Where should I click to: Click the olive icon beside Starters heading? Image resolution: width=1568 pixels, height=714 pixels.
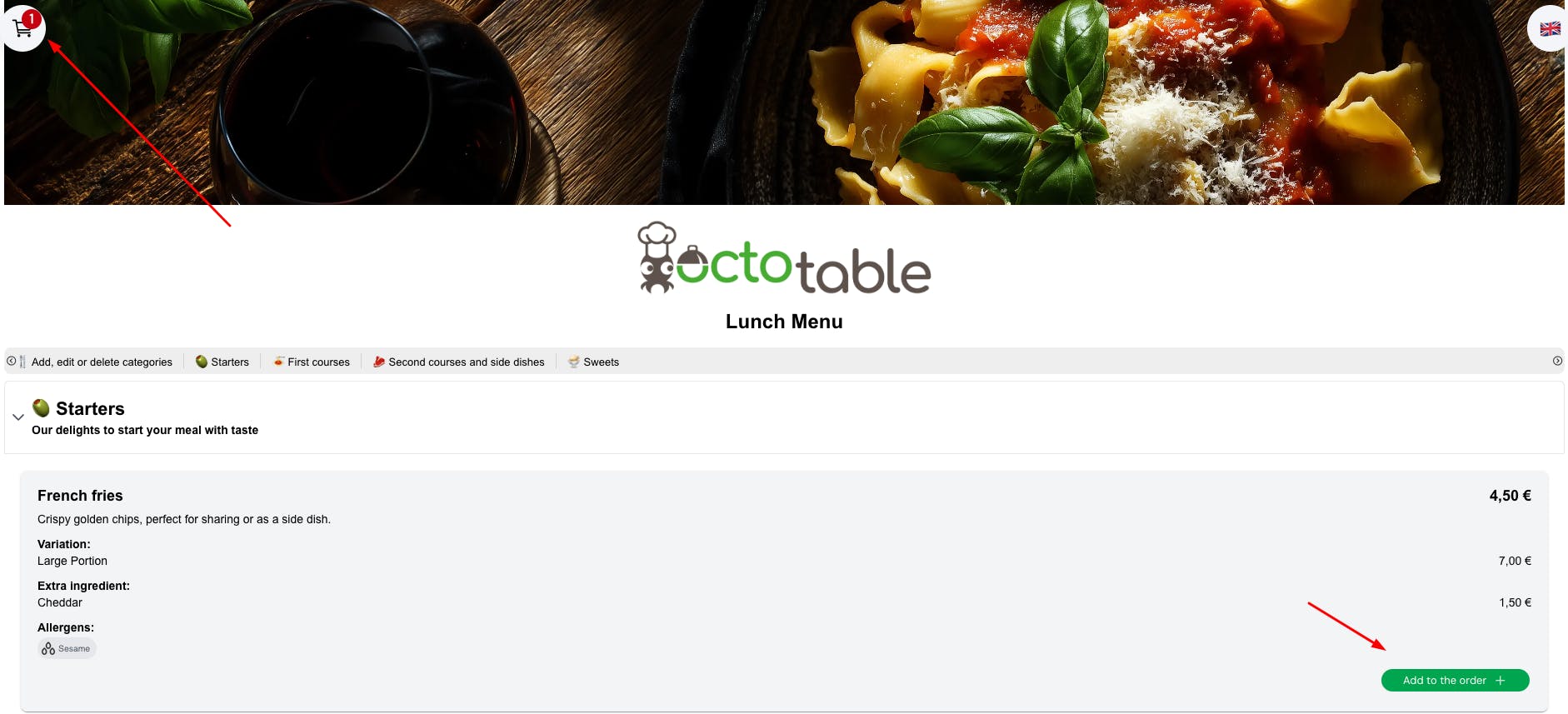tap(41, 407)
